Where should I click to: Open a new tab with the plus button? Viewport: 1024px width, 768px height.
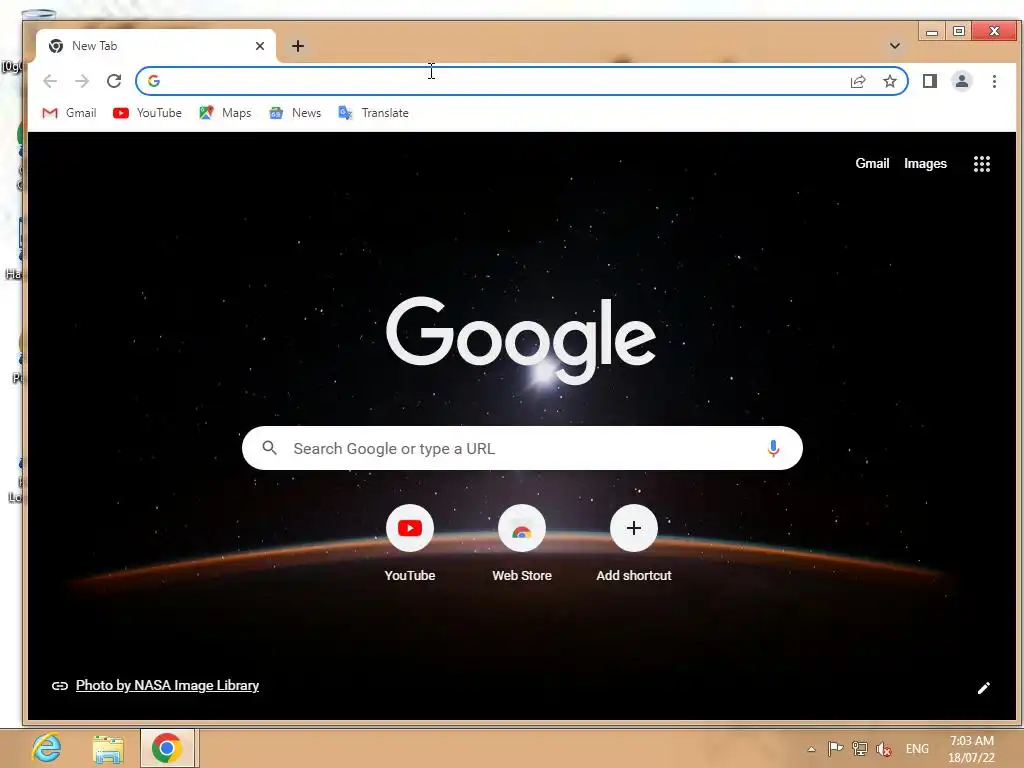(298, 46)
